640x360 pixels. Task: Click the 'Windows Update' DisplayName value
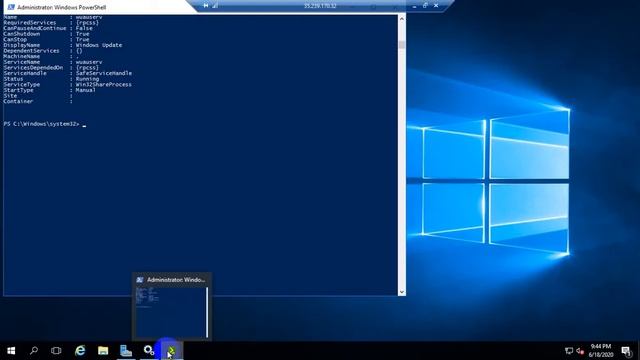click(x=99, y=45)
